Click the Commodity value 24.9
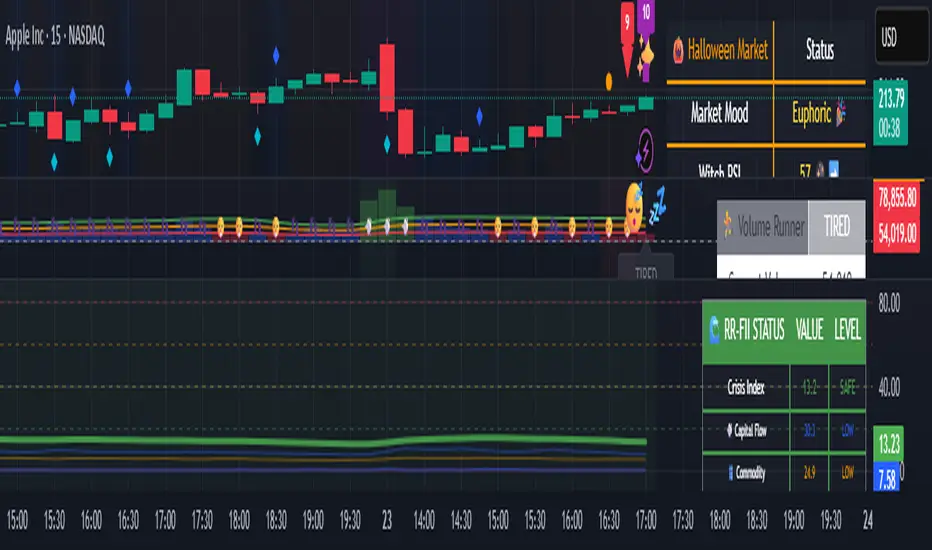This screenshot has height=550, width=932. [809, 473]
